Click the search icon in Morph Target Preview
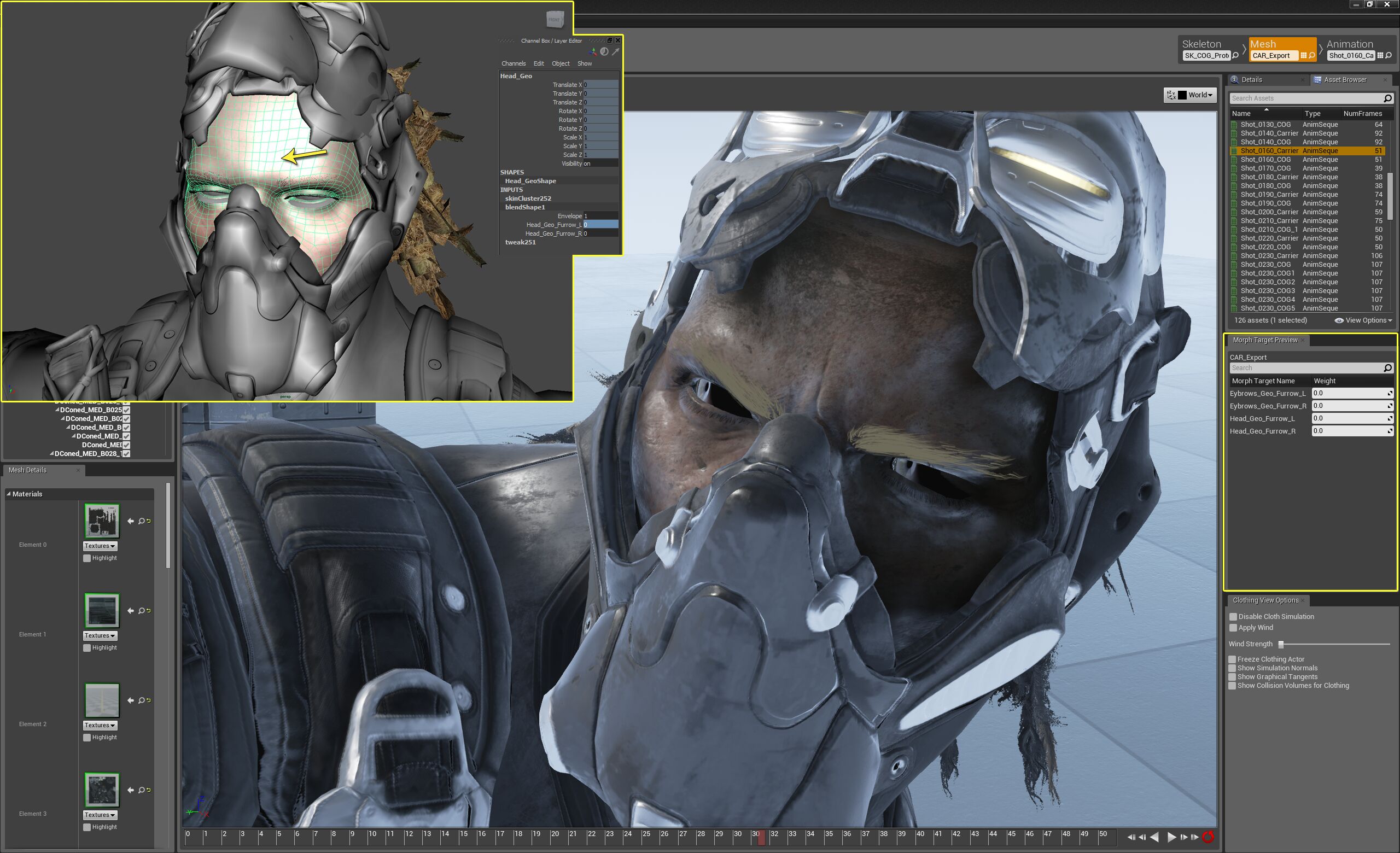 point(1388,368)
